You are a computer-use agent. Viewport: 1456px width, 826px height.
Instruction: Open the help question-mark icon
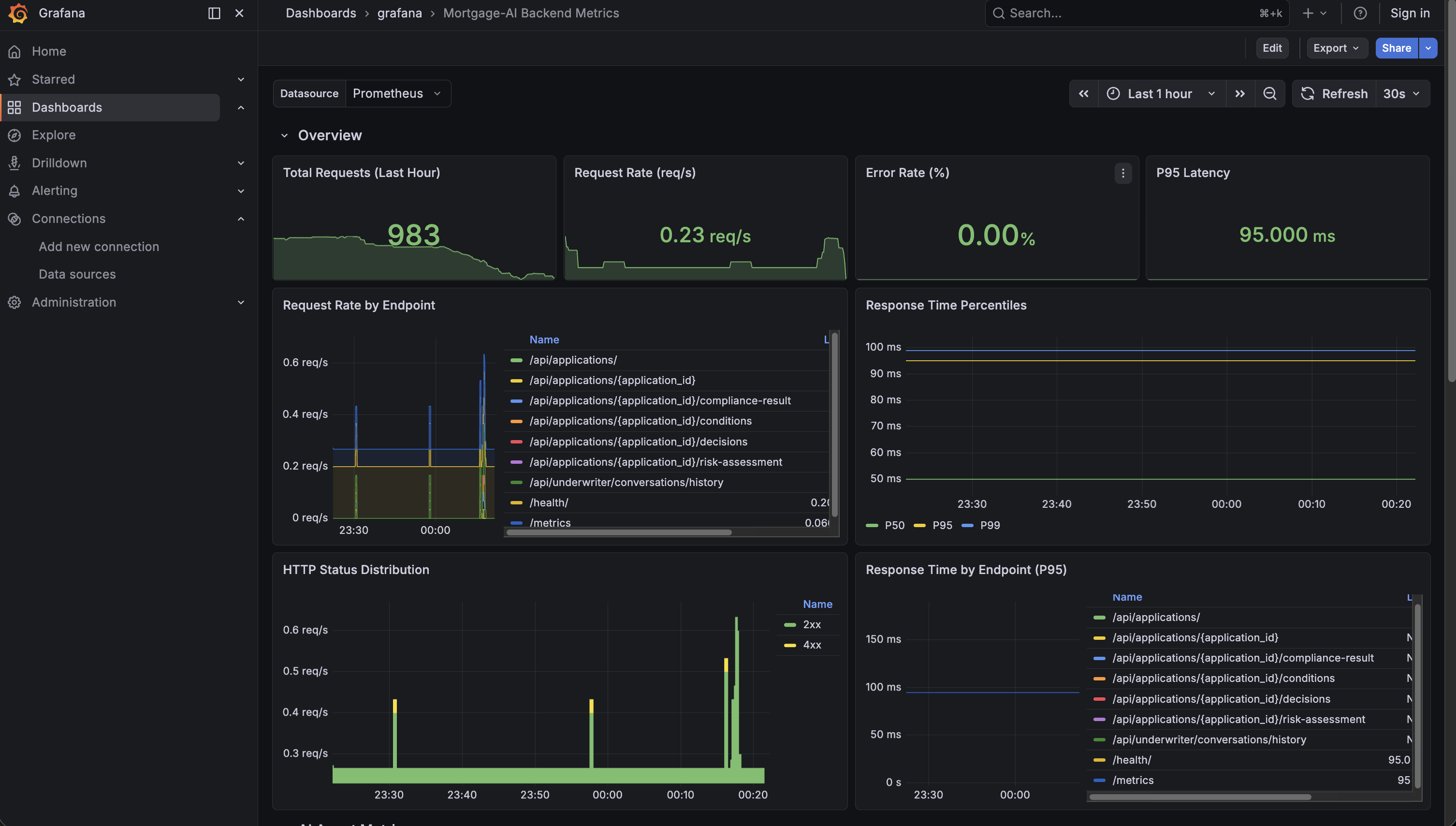1360,13
